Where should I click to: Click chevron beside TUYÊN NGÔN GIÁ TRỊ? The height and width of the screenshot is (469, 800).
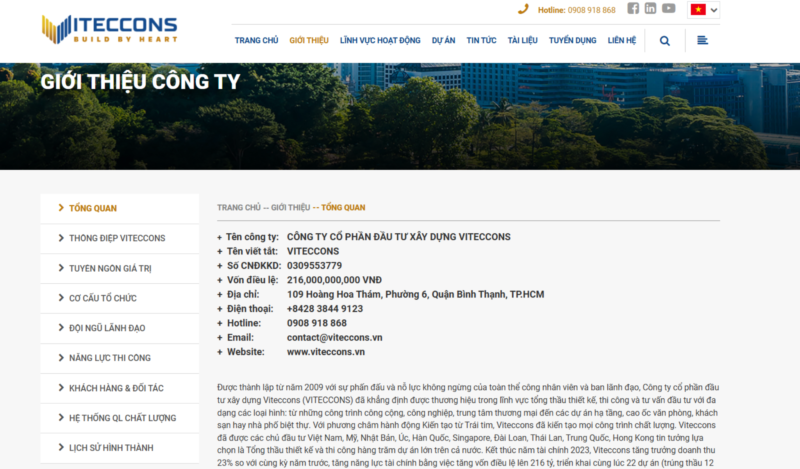coord(61,268)
